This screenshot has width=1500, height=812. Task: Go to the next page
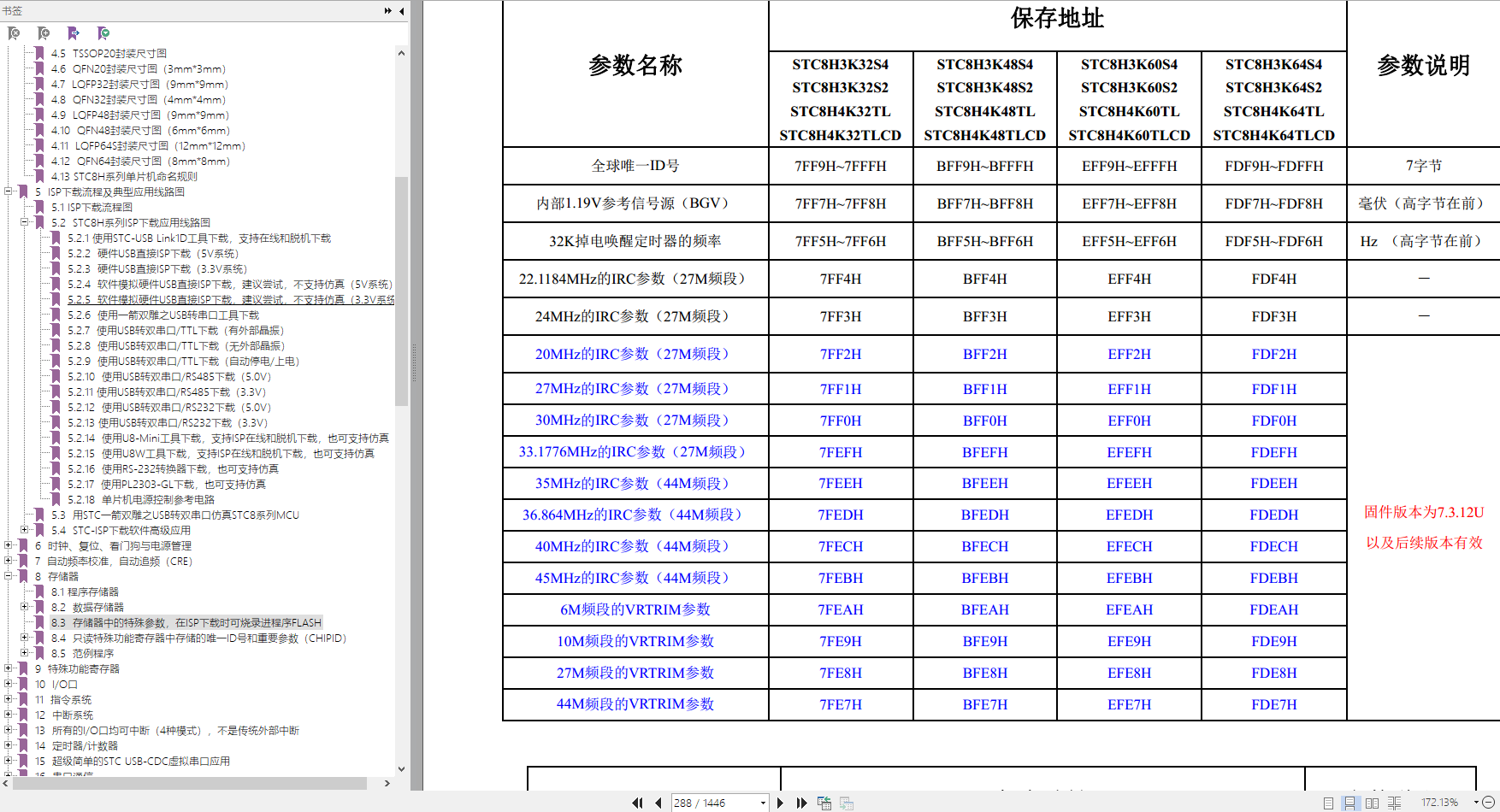point(780,803)
